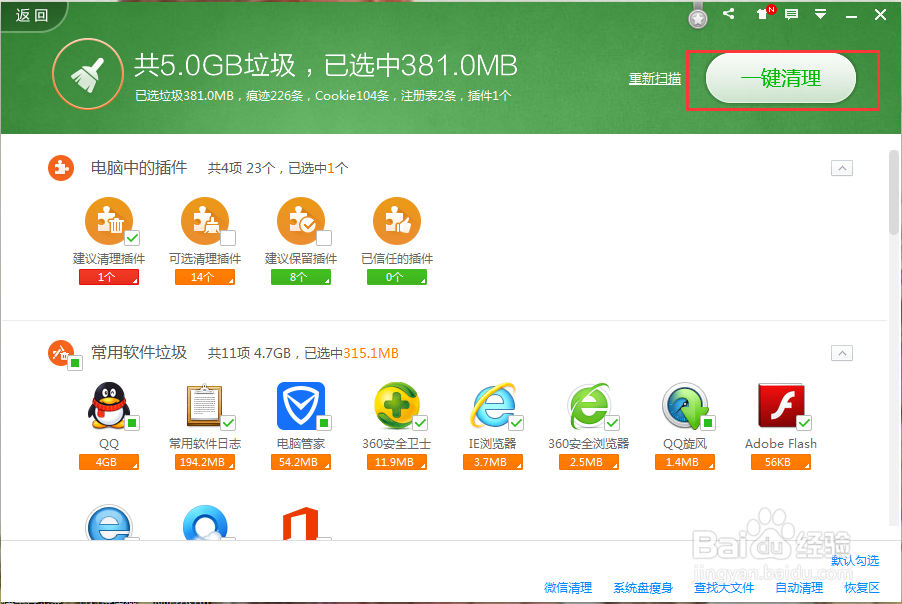Open the 常用软件日志 cleanup item
The width and height of the screenshot is (902, 604).
pyautogui.click(x=205, y=407)
